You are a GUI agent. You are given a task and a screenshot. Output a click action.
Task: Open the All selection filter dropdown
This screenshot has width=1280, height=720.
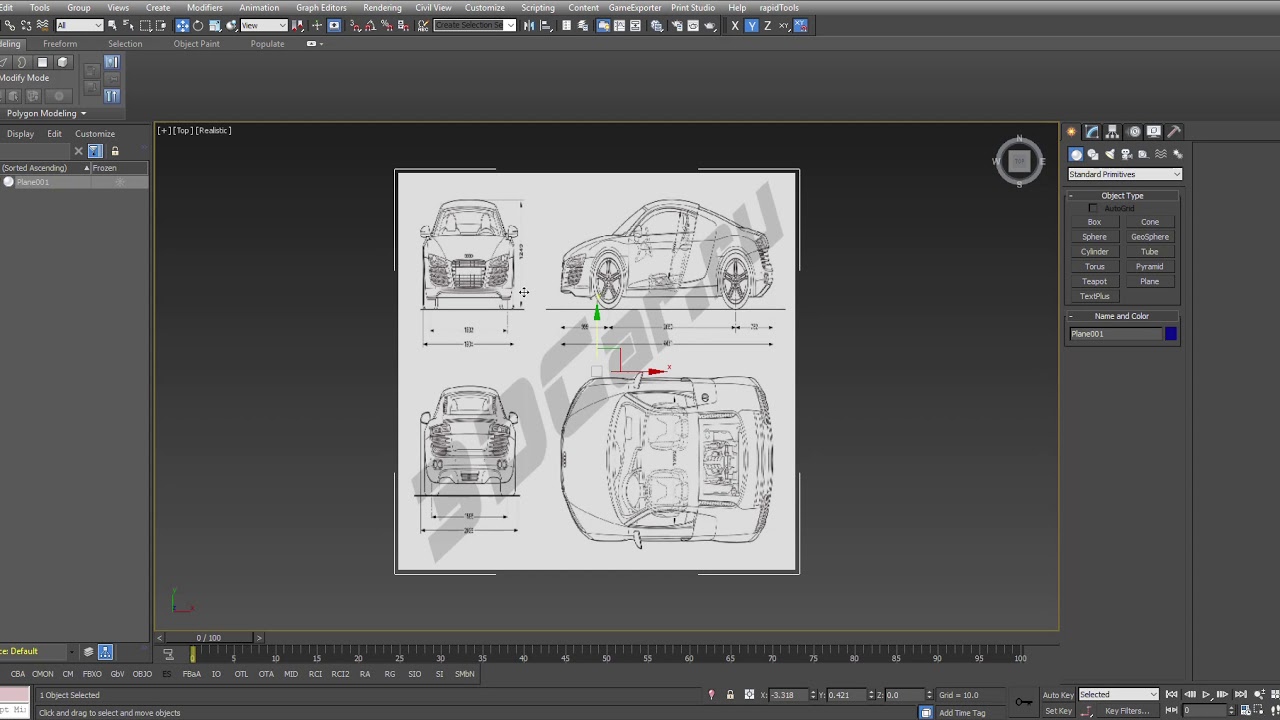coord(79,25)
